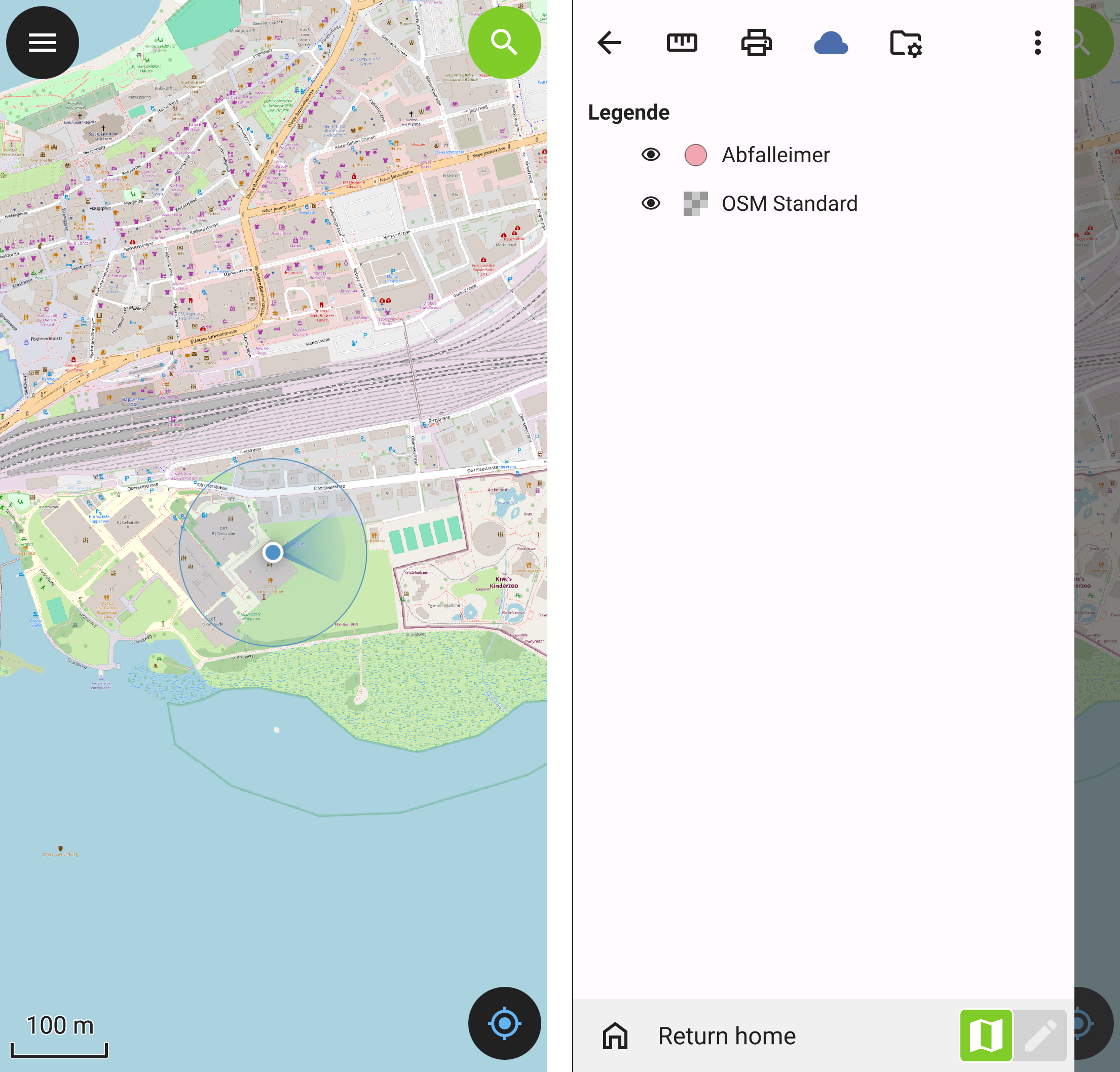Click the home icon in footer

coord(615,1036)
